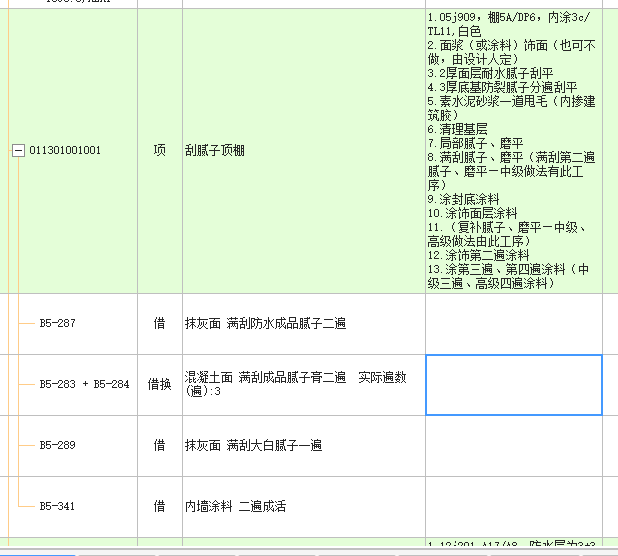Select 混凝土面 满刮成品腻子膏二遍 cell
Screen dimensions: 618x556
tap(304, 385)
